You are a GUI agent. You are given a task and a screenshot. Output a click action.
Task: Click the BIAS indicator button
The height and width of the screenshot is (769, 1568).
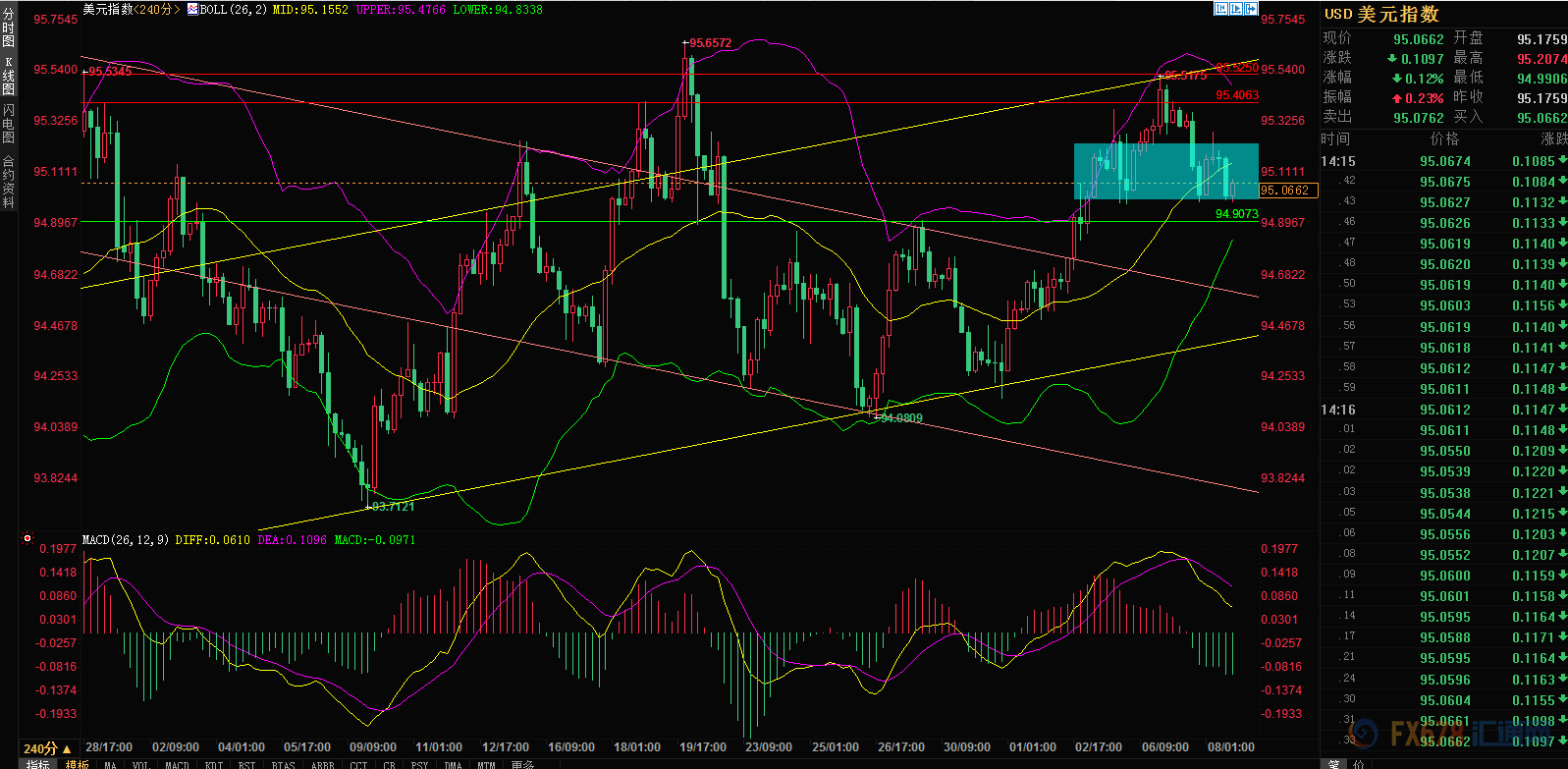283,764
